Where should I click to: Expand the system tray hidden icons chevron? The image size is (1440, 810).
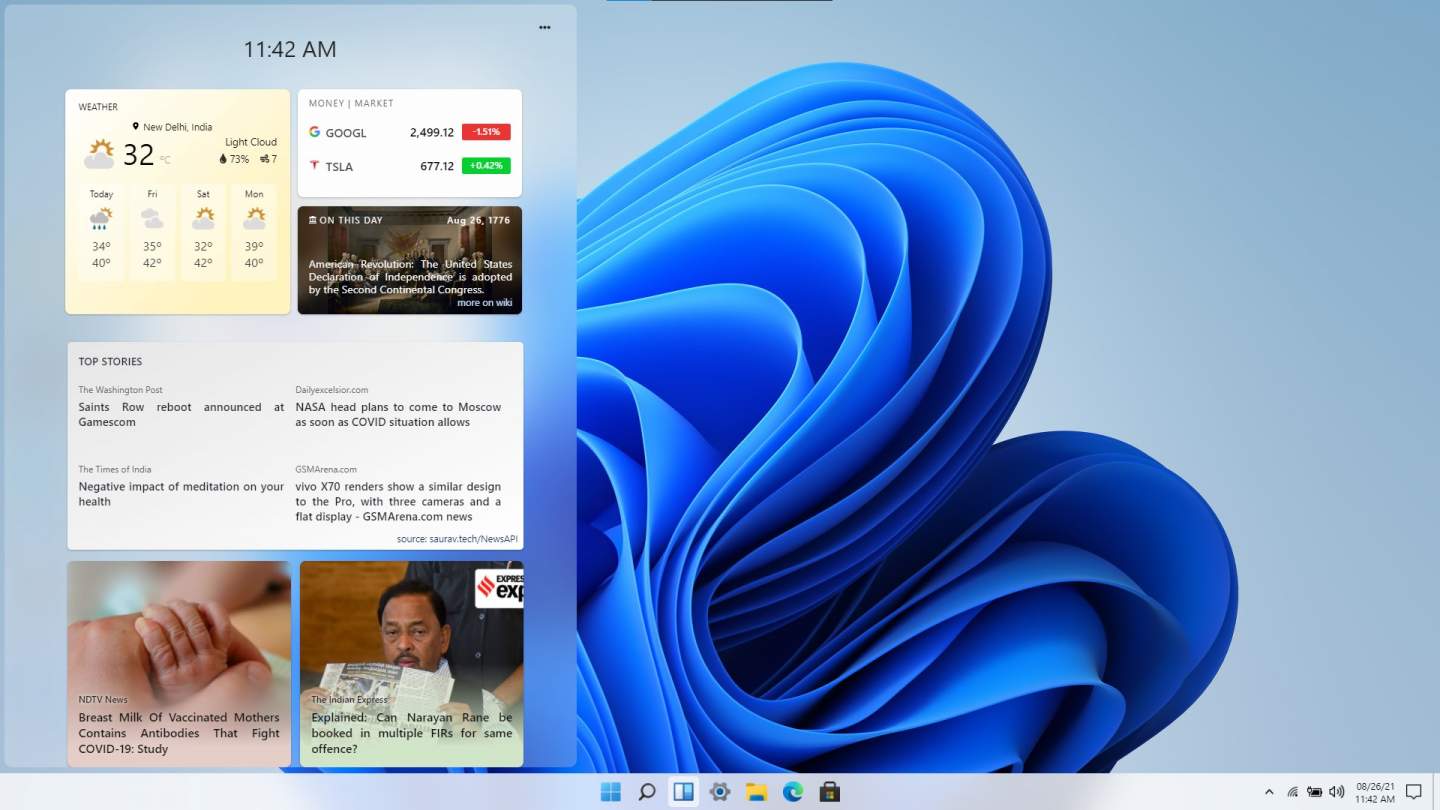1269,792
